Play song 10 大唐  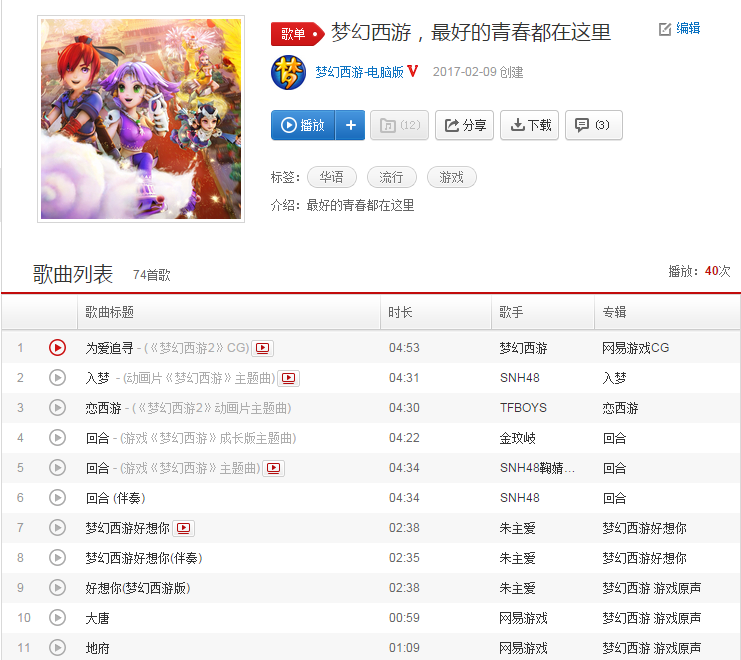[57, 618]
